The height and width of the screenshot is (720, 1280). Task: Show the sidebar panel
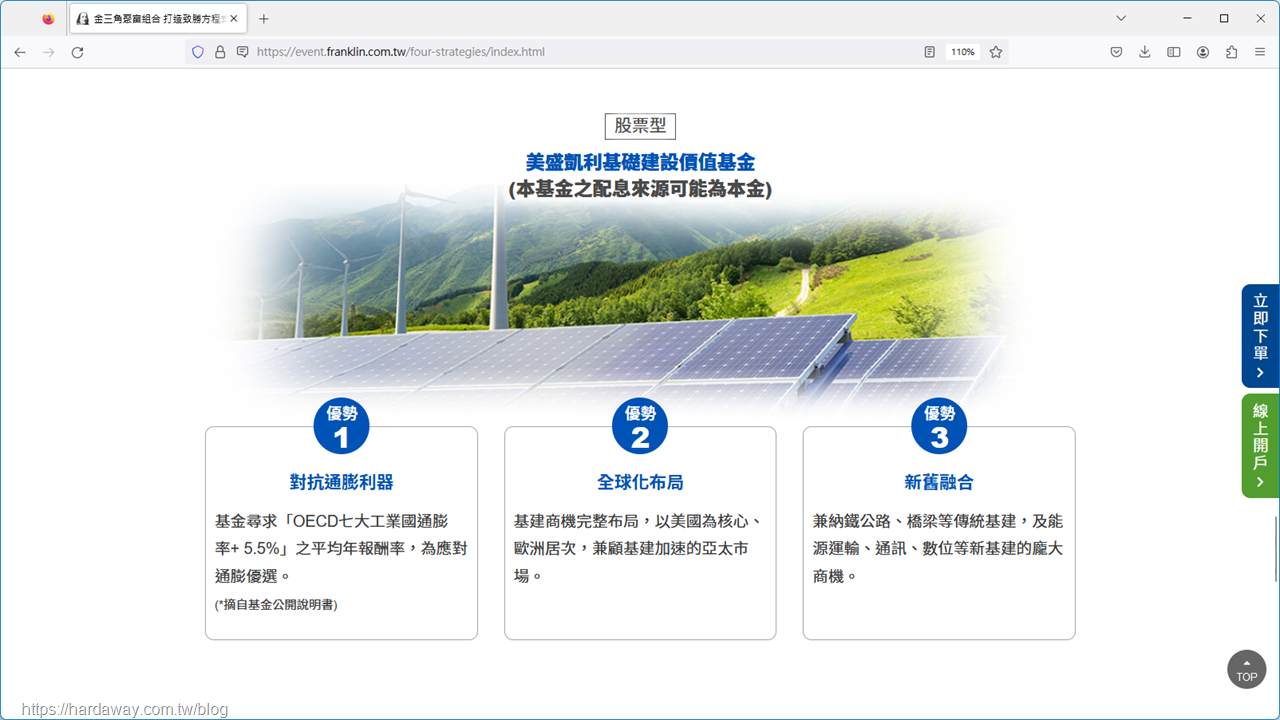1174,52
